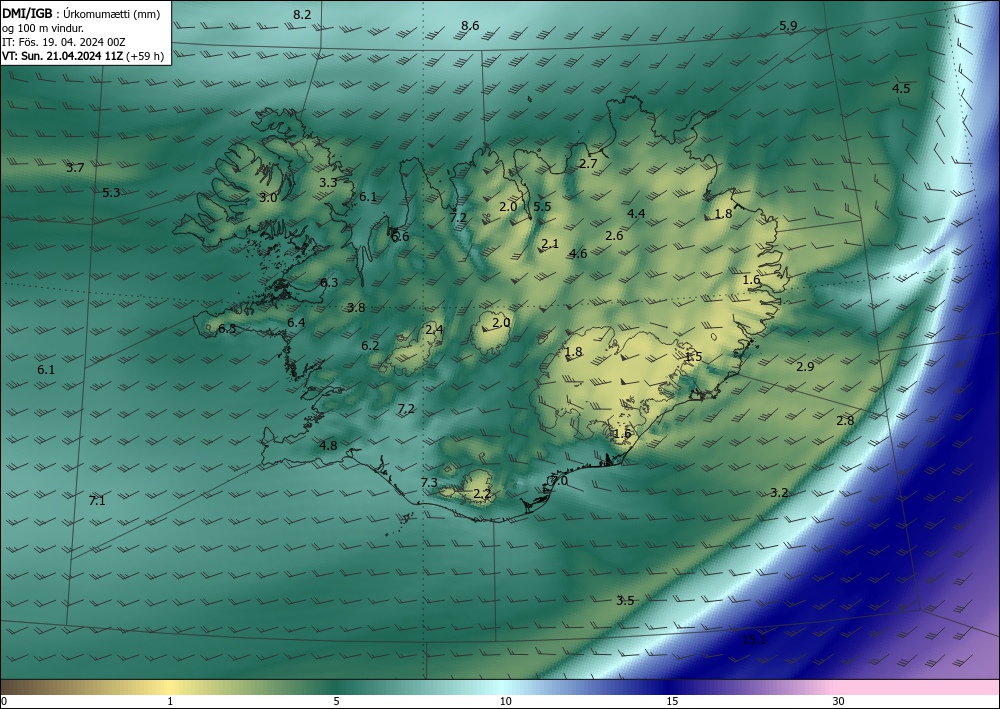The image size is (1000, 709).
Task: Click the offshore value "2.9"
Action: point(805,367)
